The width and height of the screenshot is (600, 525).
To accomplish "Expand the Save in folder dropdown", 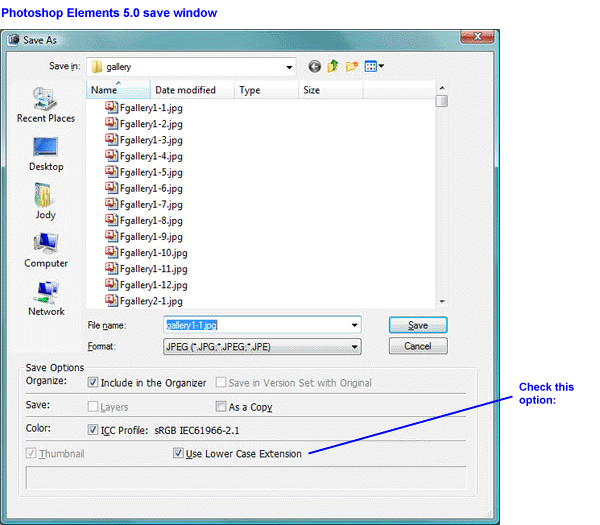I will 289,67.
